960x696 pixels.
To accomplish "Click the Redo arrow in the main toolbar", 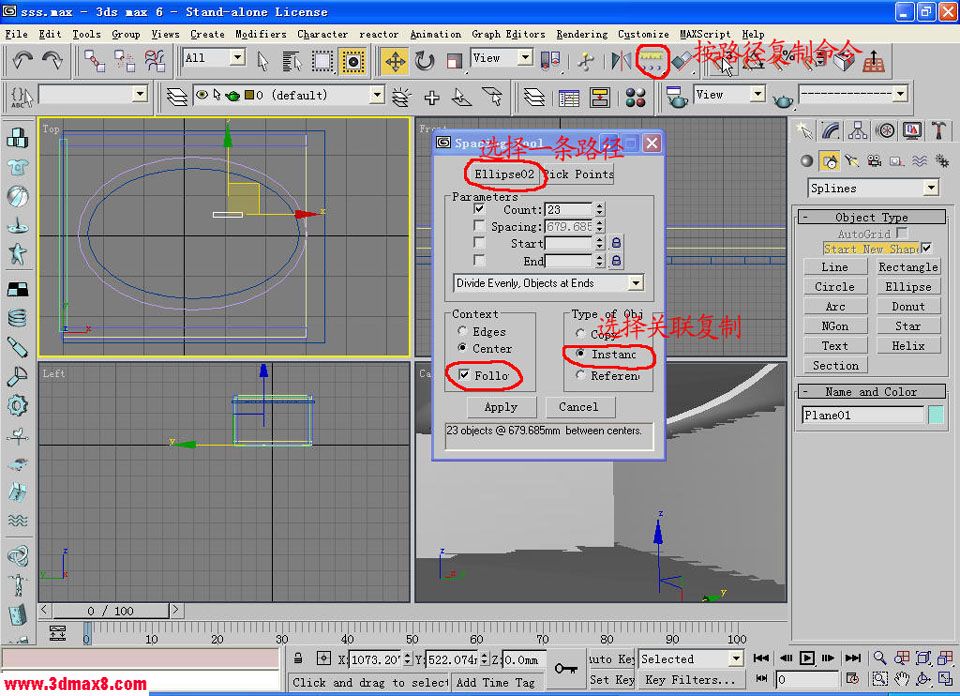I will [53, 60].
